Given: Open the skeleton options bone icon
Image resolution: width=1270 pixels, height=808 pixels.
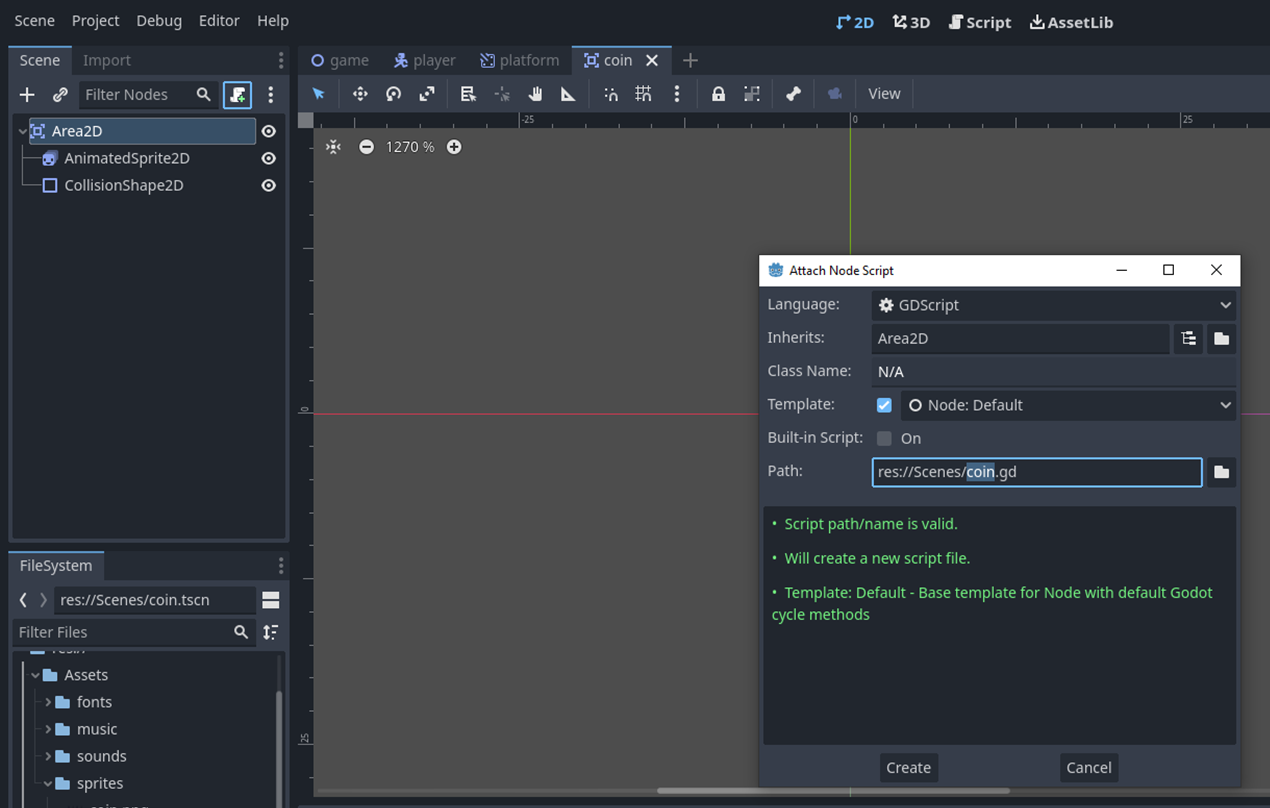Looking at the screenshot, I should pyautogui.click(x=793, y=93).
